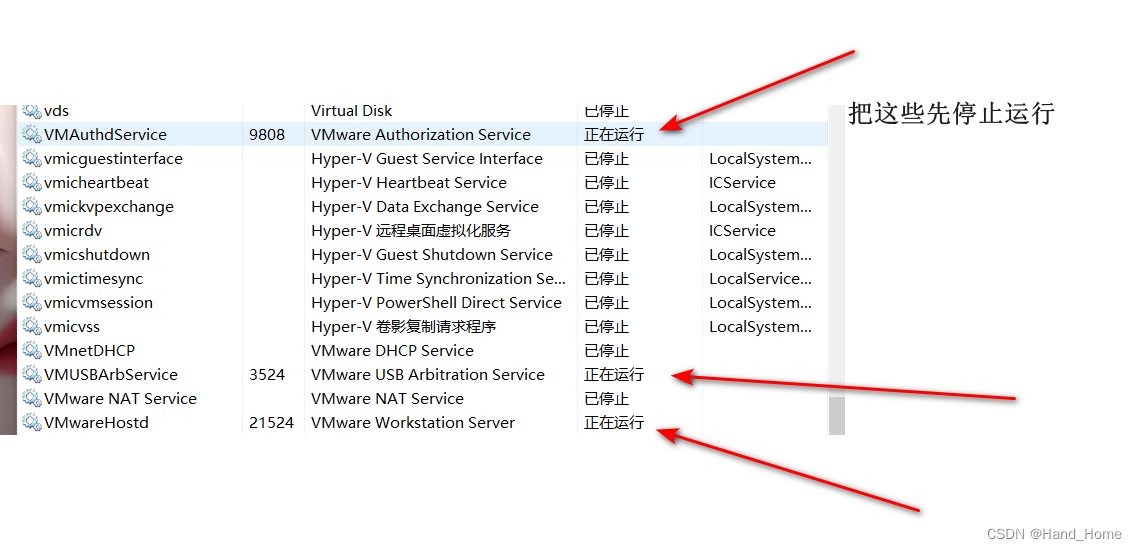The width and height of the screenshot is (1137, 550).
Task: Click 已停止 status of VMware NAT Service
Action: pyautogui.click(x=606, y=398)
